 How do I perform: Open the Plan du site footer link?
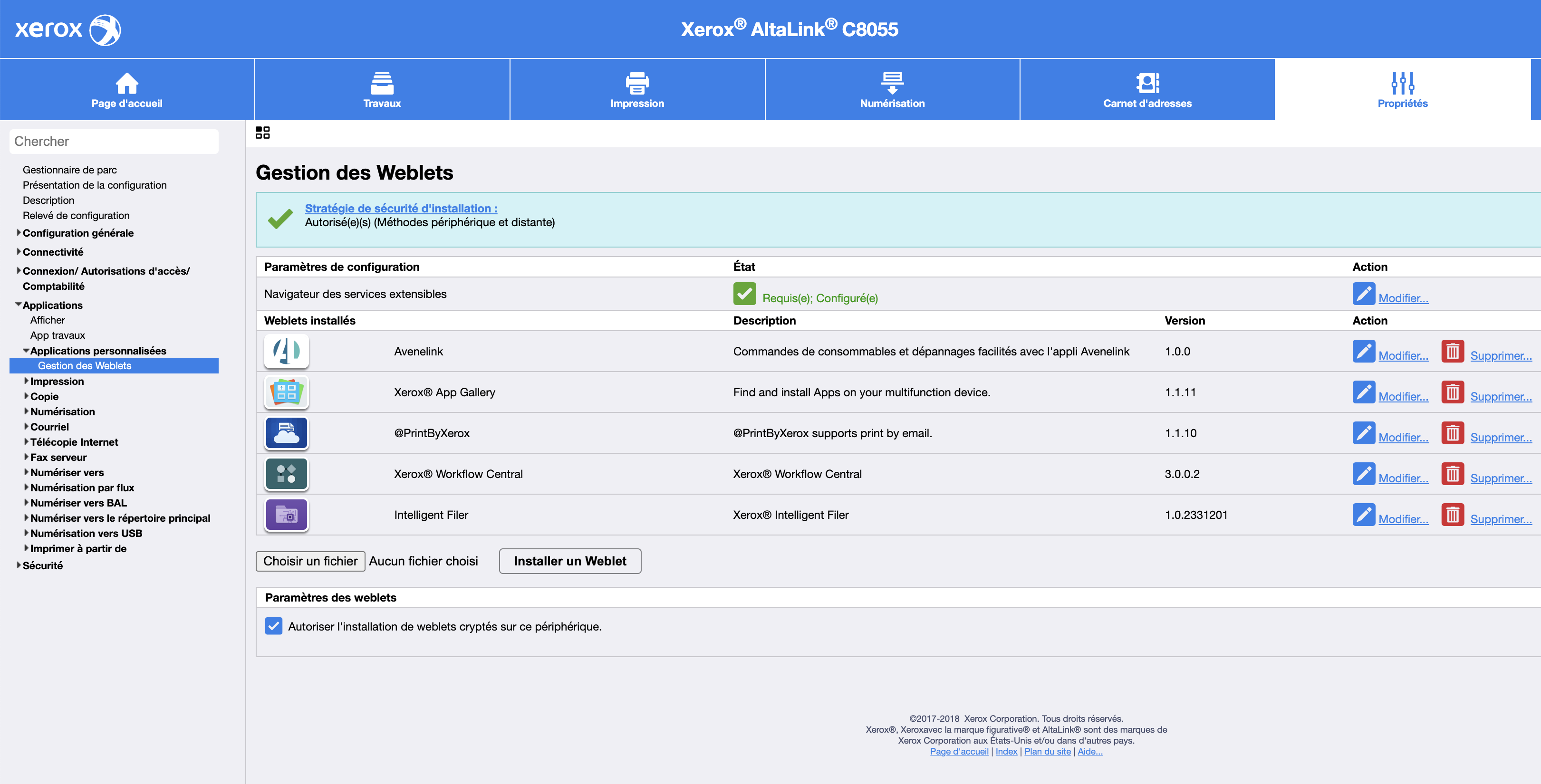(1048, 751)
